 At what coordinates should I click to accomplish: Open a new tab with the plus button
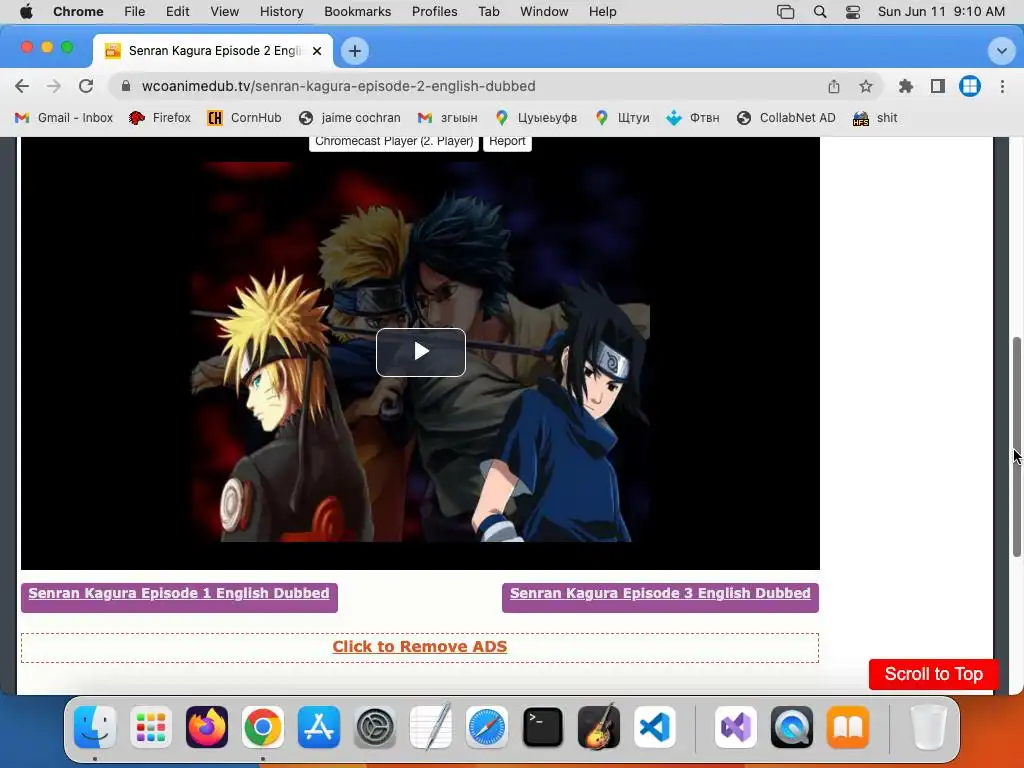355,51
